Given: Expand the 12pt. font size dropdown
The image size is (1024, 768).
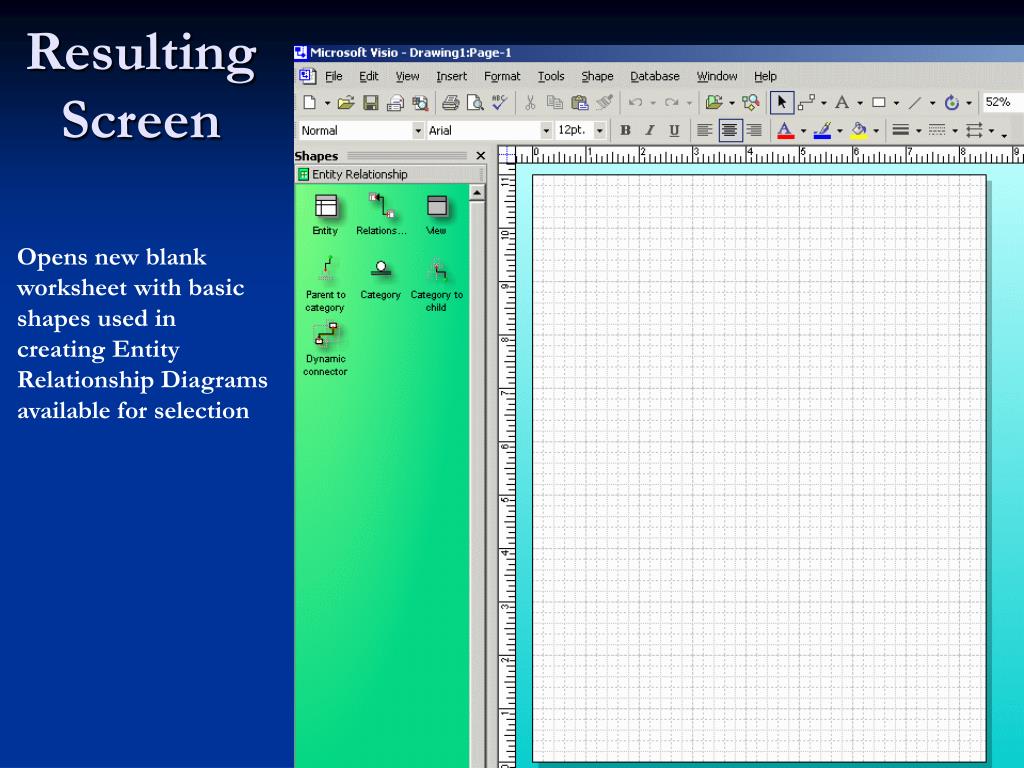Looking at the screenshot, I should (x=600, y=131).
